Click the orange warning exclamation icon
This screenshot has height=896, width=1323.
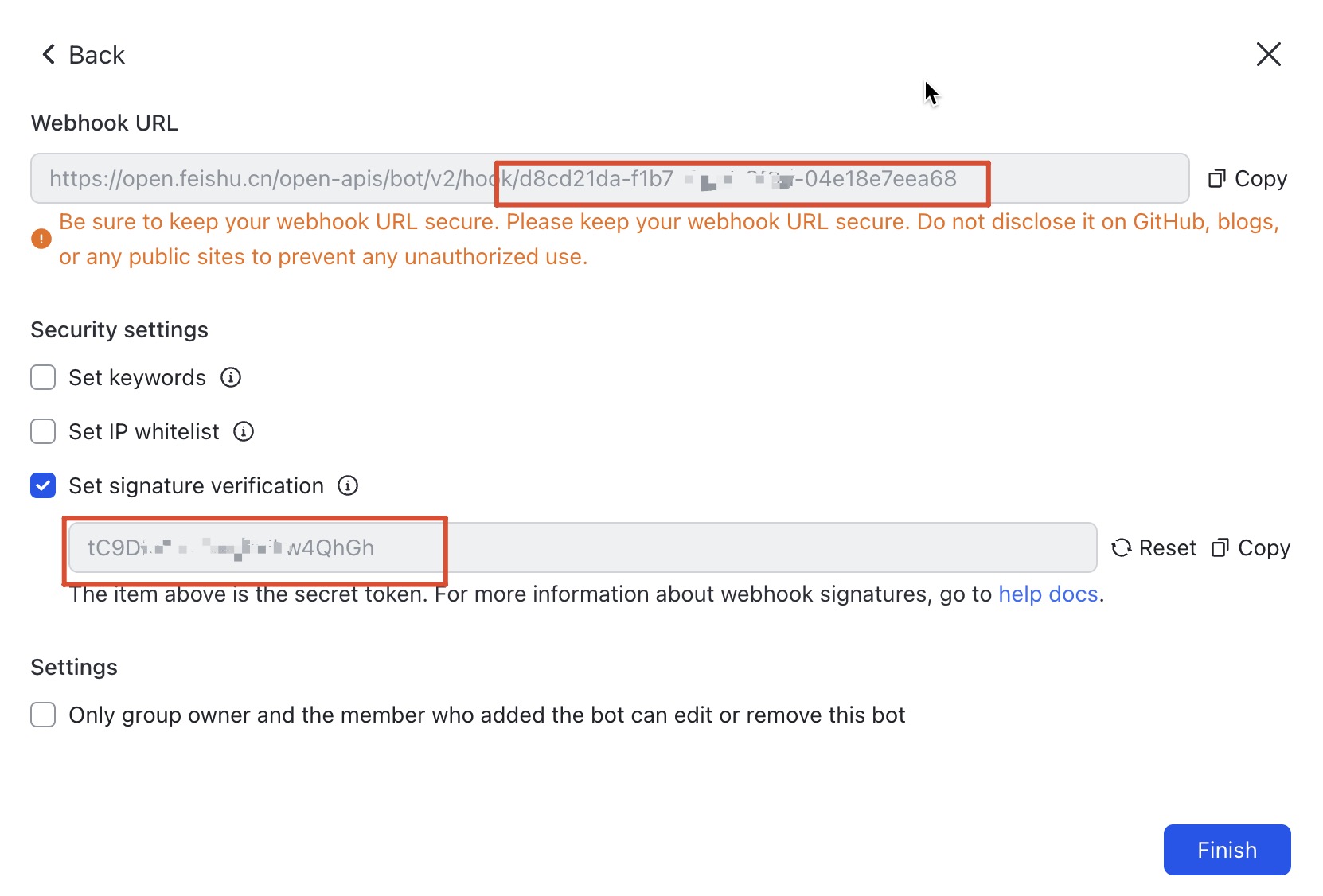(x=41, y=239)
